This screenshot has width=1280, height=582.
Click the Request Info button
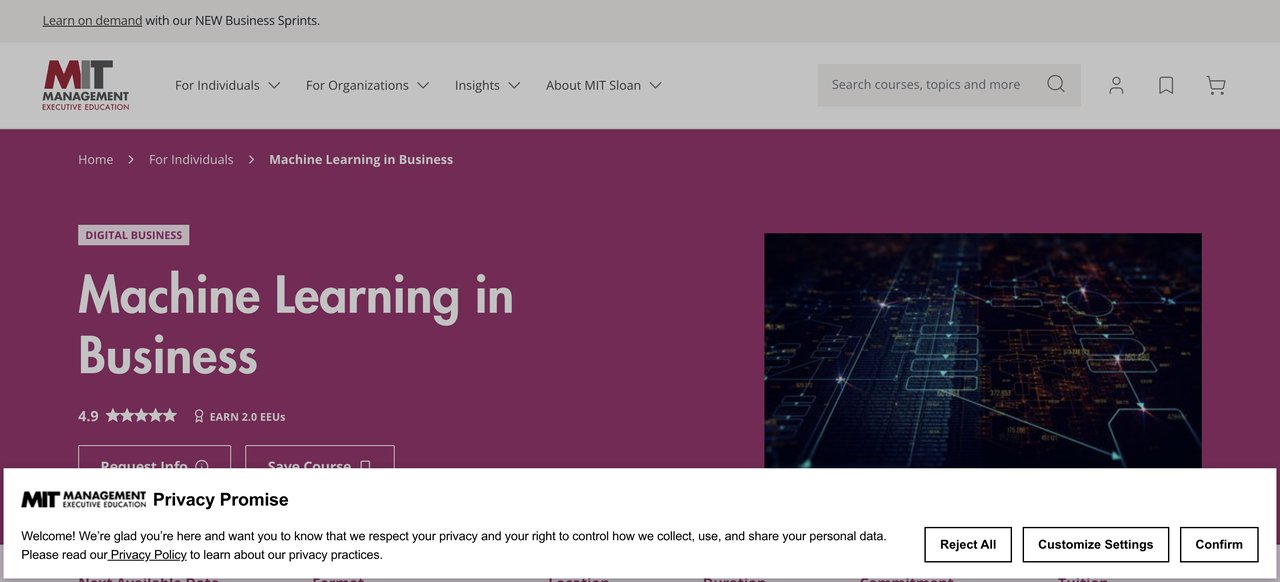pyautogui.click(x=154, y=458)
